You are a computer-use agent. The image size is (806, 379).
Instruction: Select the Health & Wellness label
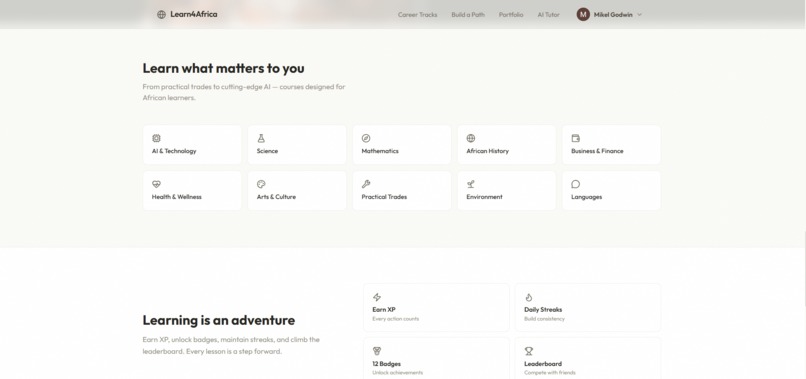176,196
